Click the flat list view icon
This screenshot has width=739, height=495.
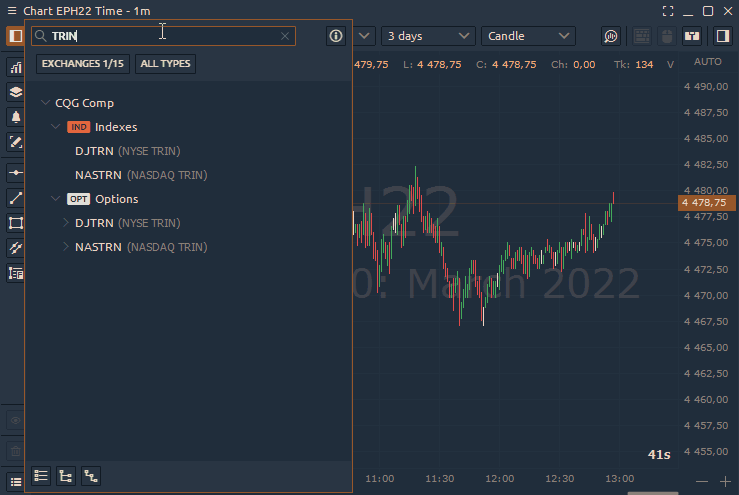click(x=41, y=476)
